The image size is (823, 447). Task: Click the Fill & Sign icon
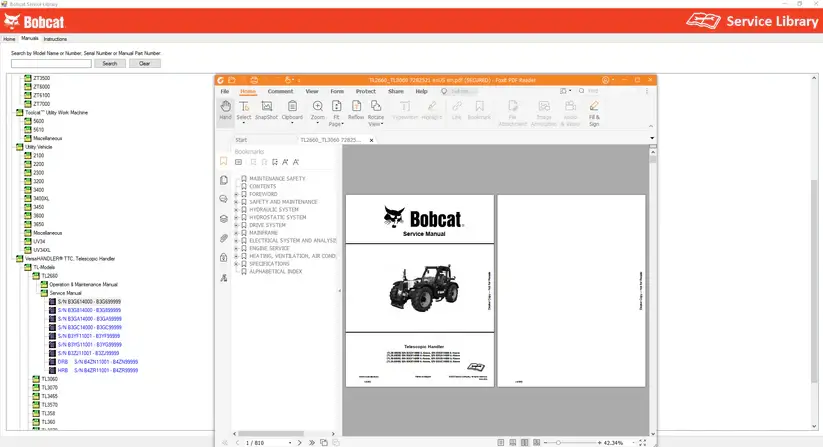click(x=594, y=110)
